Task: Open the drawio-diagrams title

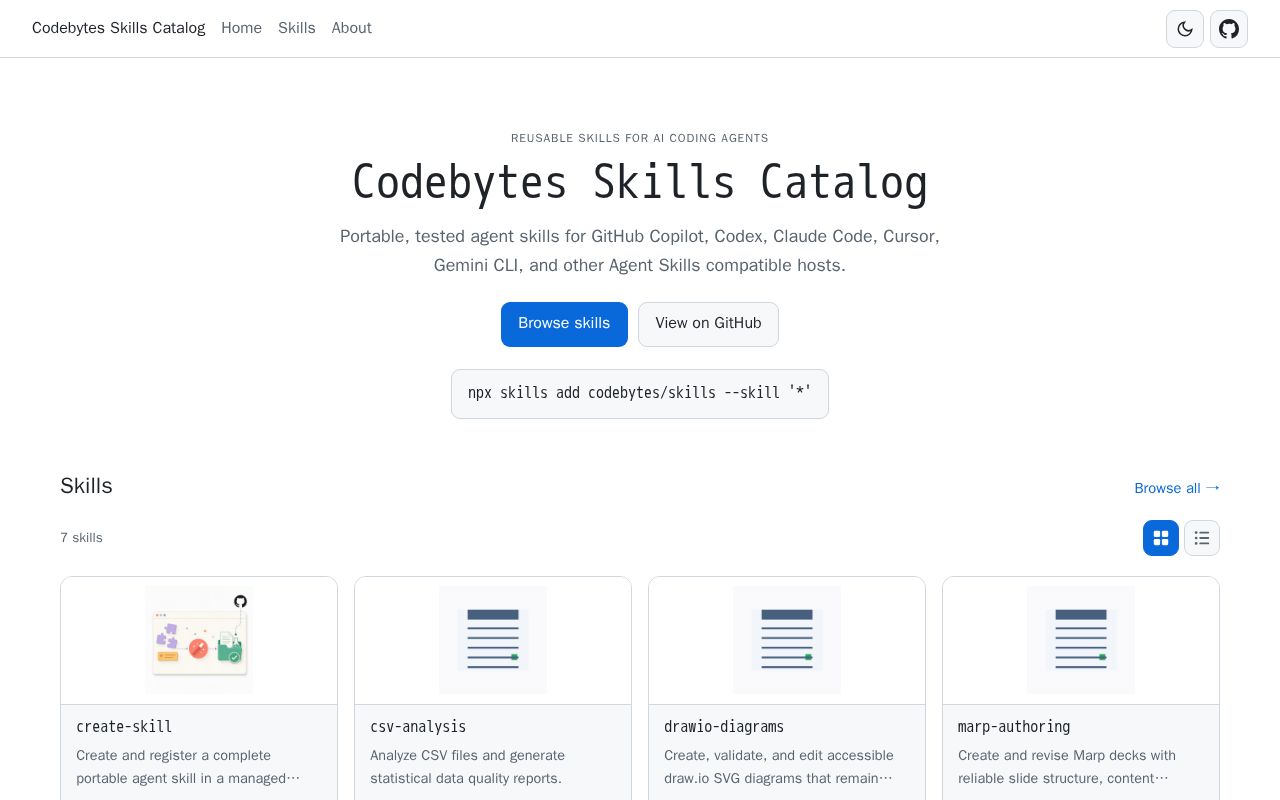Action: pos(724,727)
